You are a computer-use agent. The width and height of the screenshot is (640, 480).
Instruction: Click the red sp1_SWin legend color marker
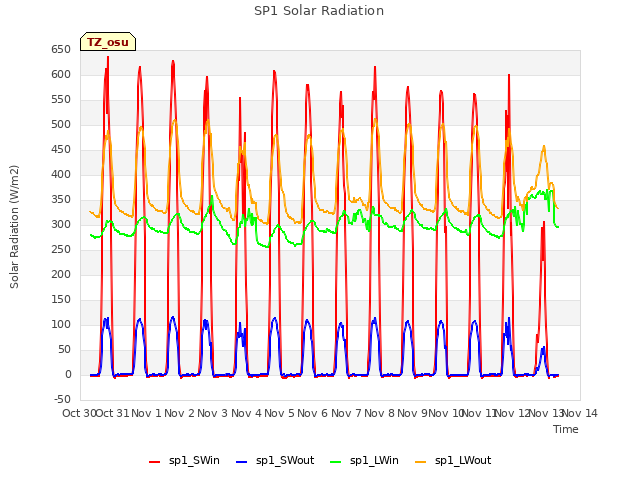tap(155, 462)
